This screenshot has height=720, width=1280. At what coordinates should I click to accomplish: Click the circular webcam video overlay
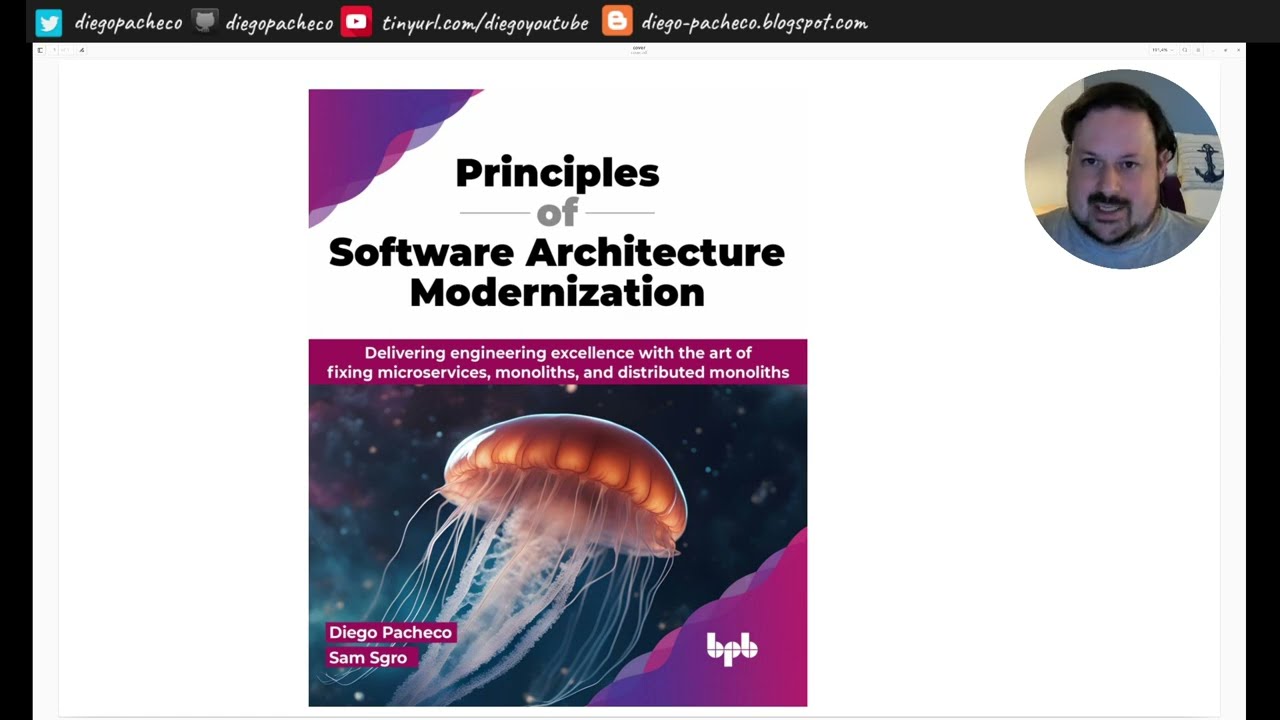[x=1124, y=169]
